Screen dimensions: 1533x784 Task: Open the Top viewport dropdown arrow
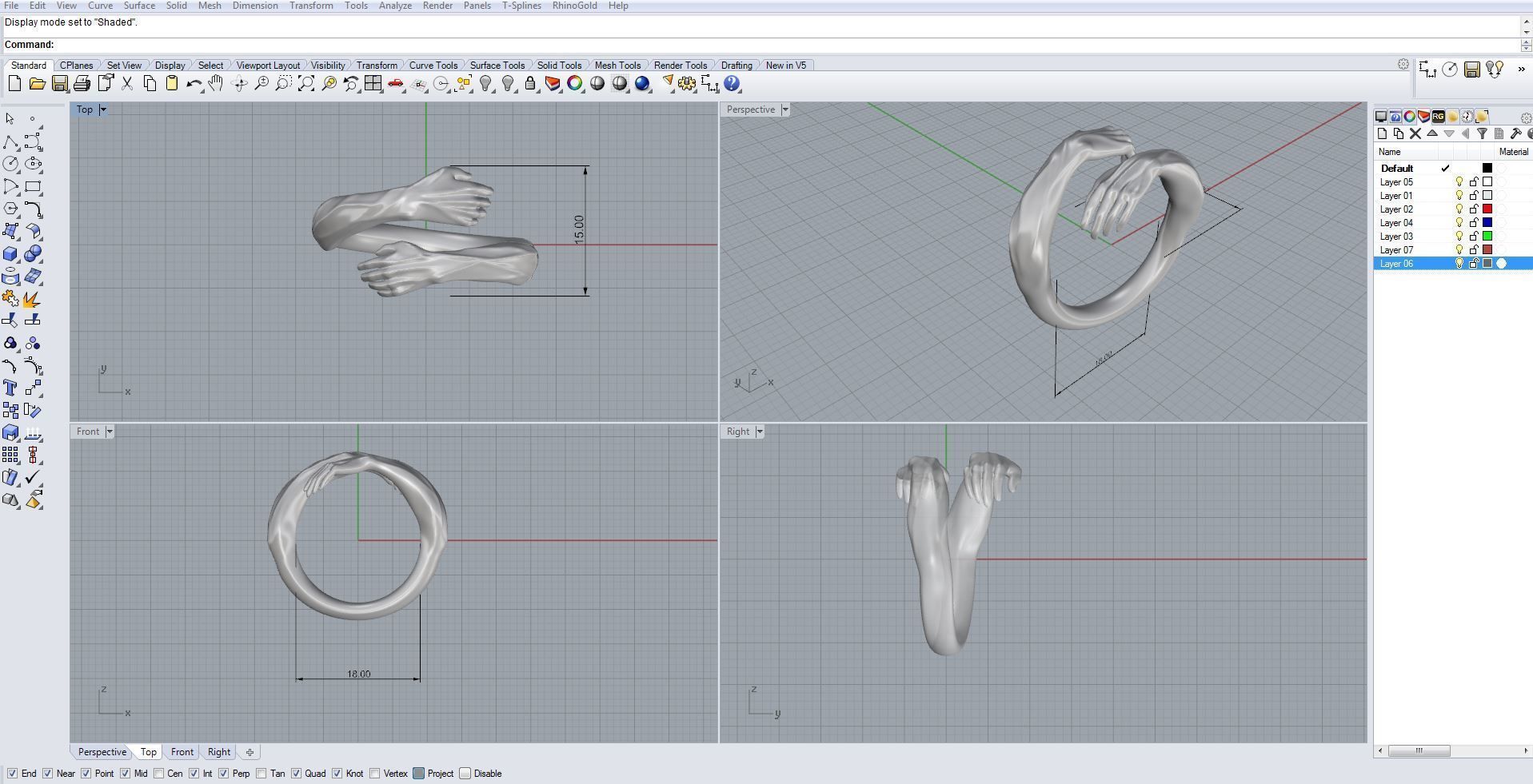(103, 109)
